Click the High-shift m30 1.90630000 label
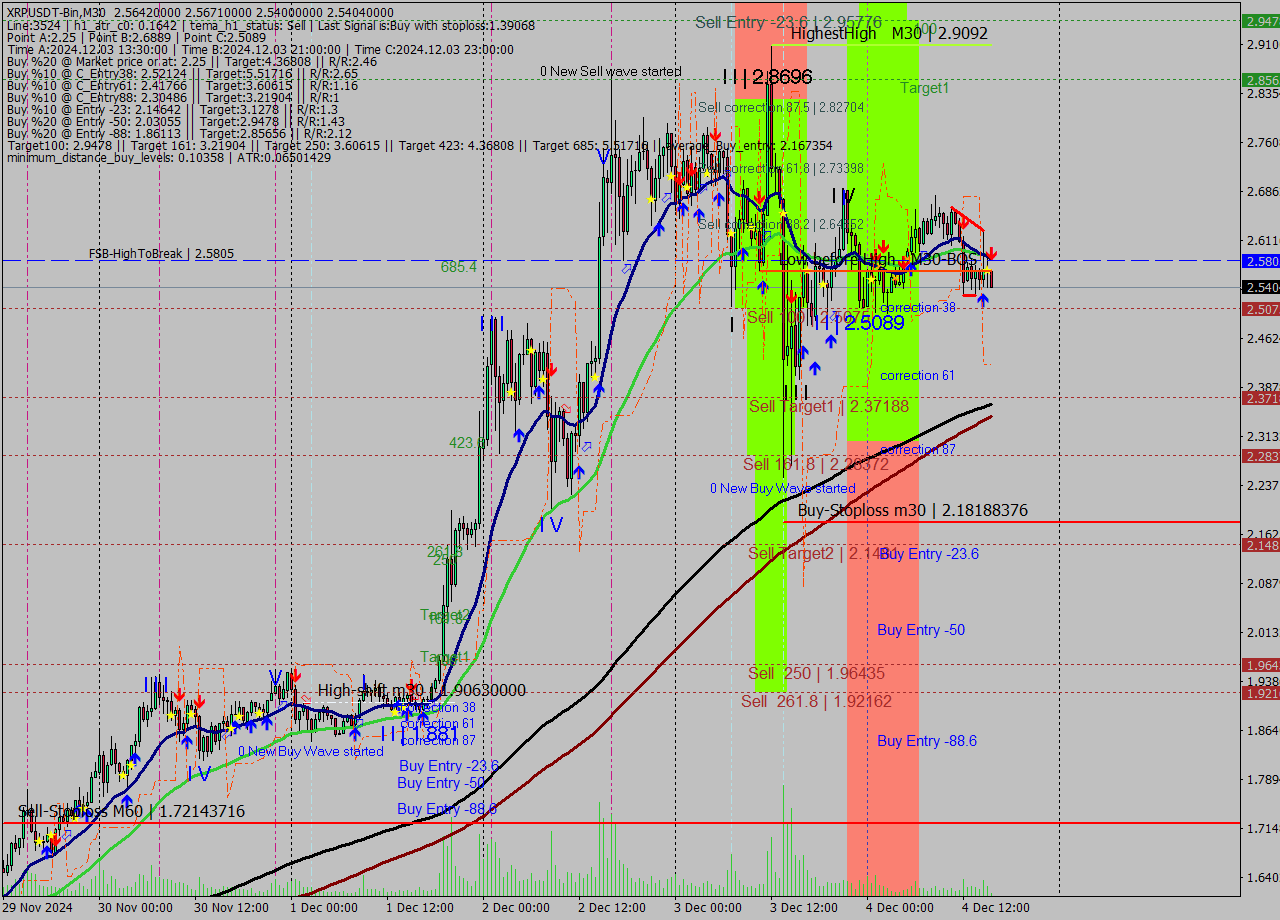The image size is (1280, 920). click(x=422, y=690)
